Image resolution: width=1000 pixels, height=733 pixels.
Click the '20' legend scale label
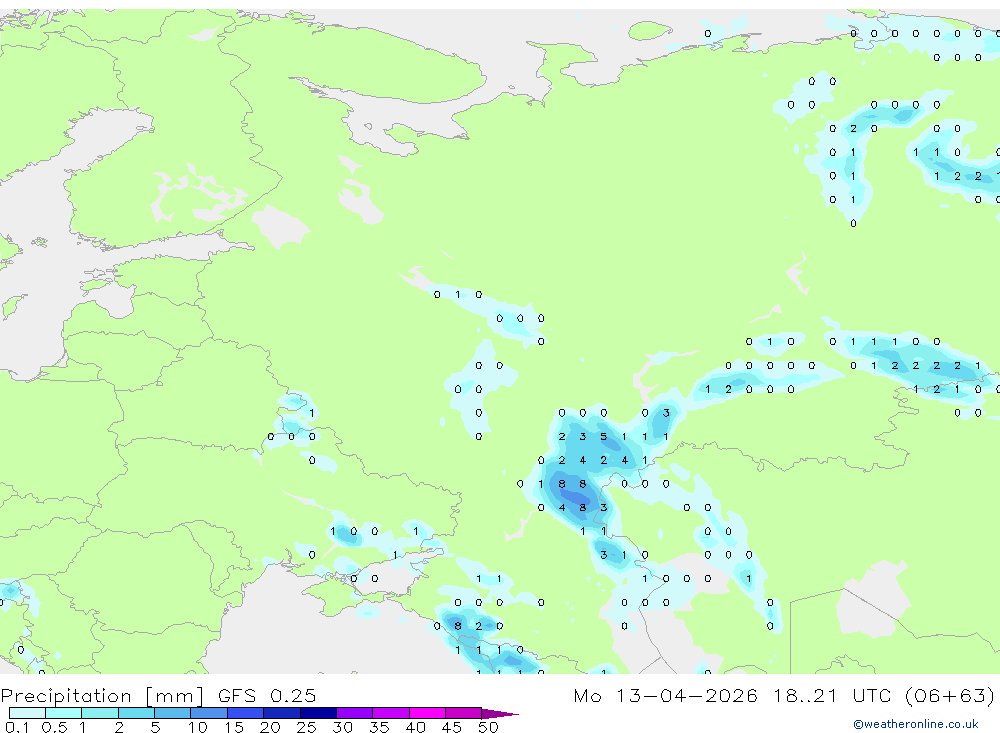270,727
